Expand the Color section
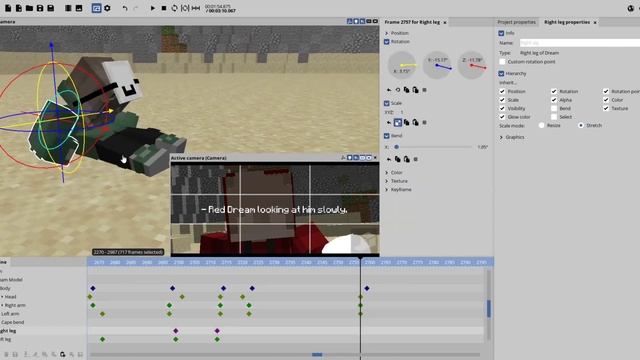The height and width of the screenshot is (360, 640). [387, 173]
